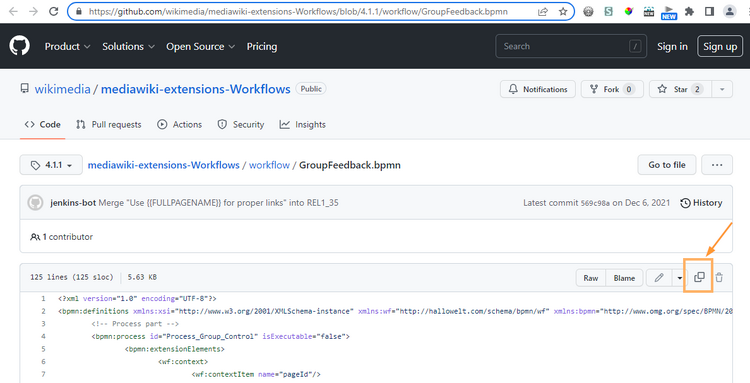
Task: Click the share page icon in address bar
Action: [543, 11]
